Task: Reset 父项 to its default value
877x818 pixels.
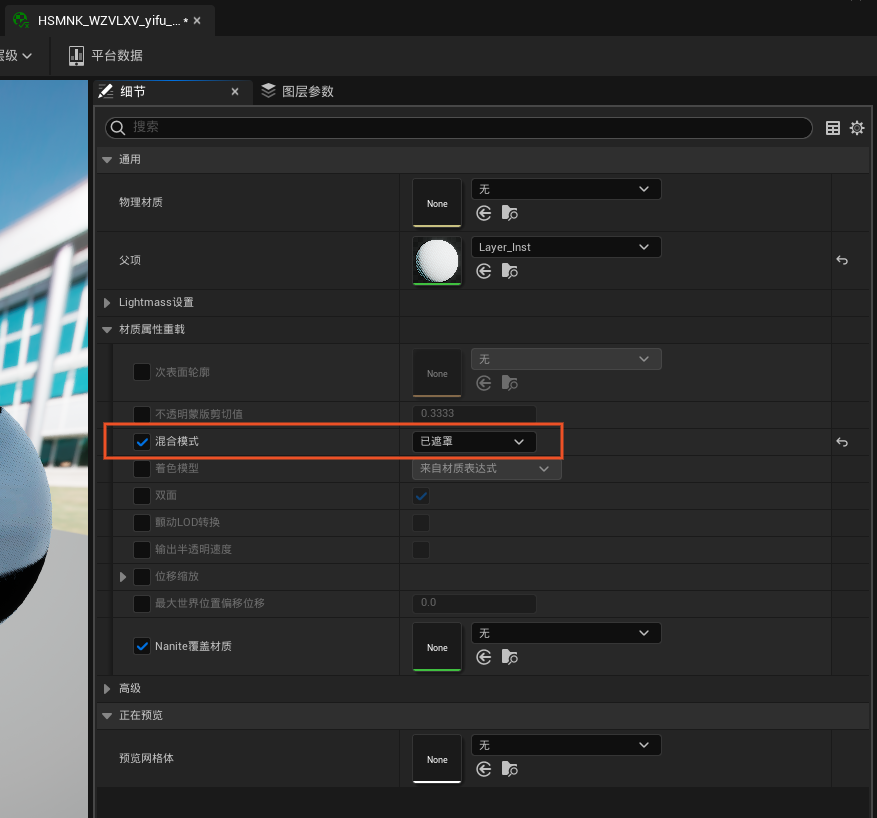Action: coord(842,260)
